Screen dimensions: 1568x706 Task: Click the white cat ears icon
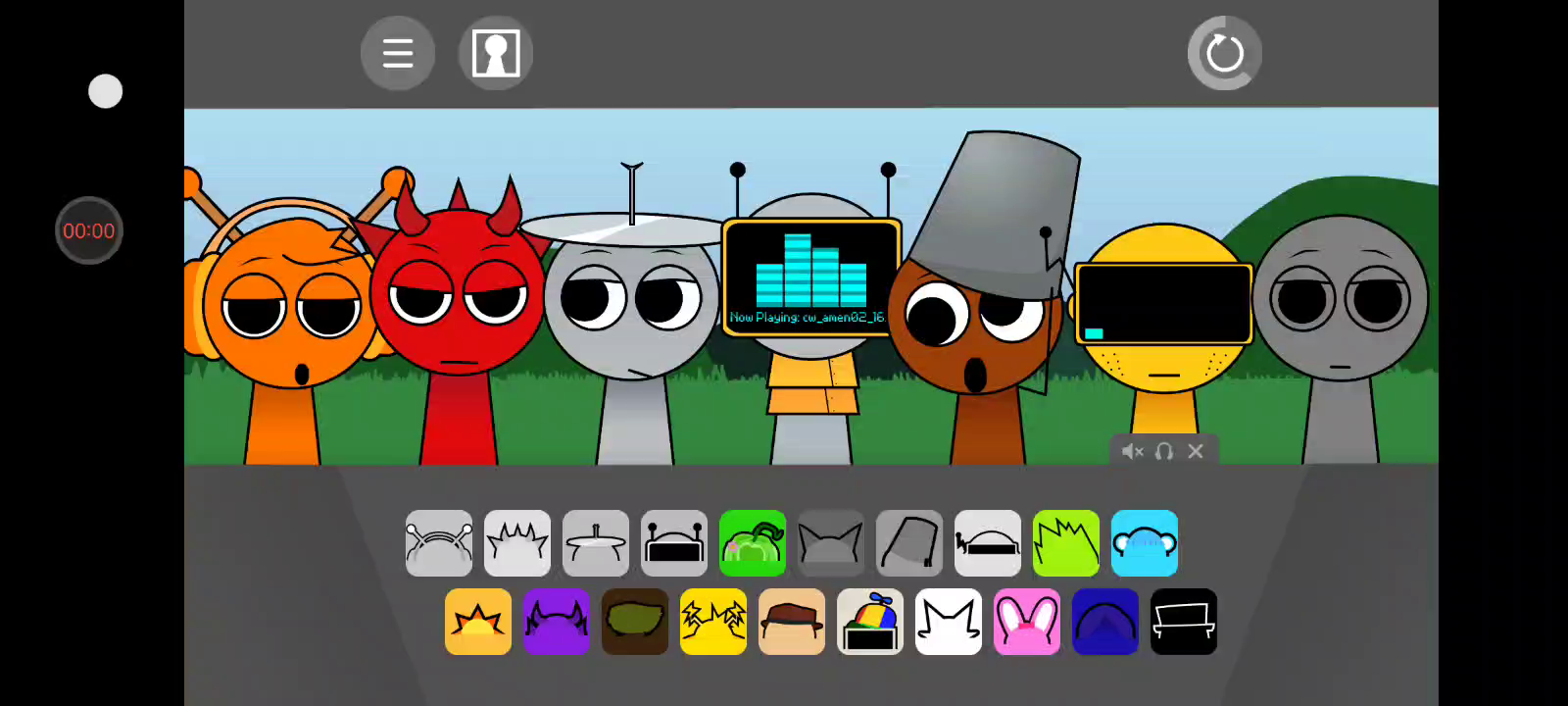coord(949,622)
